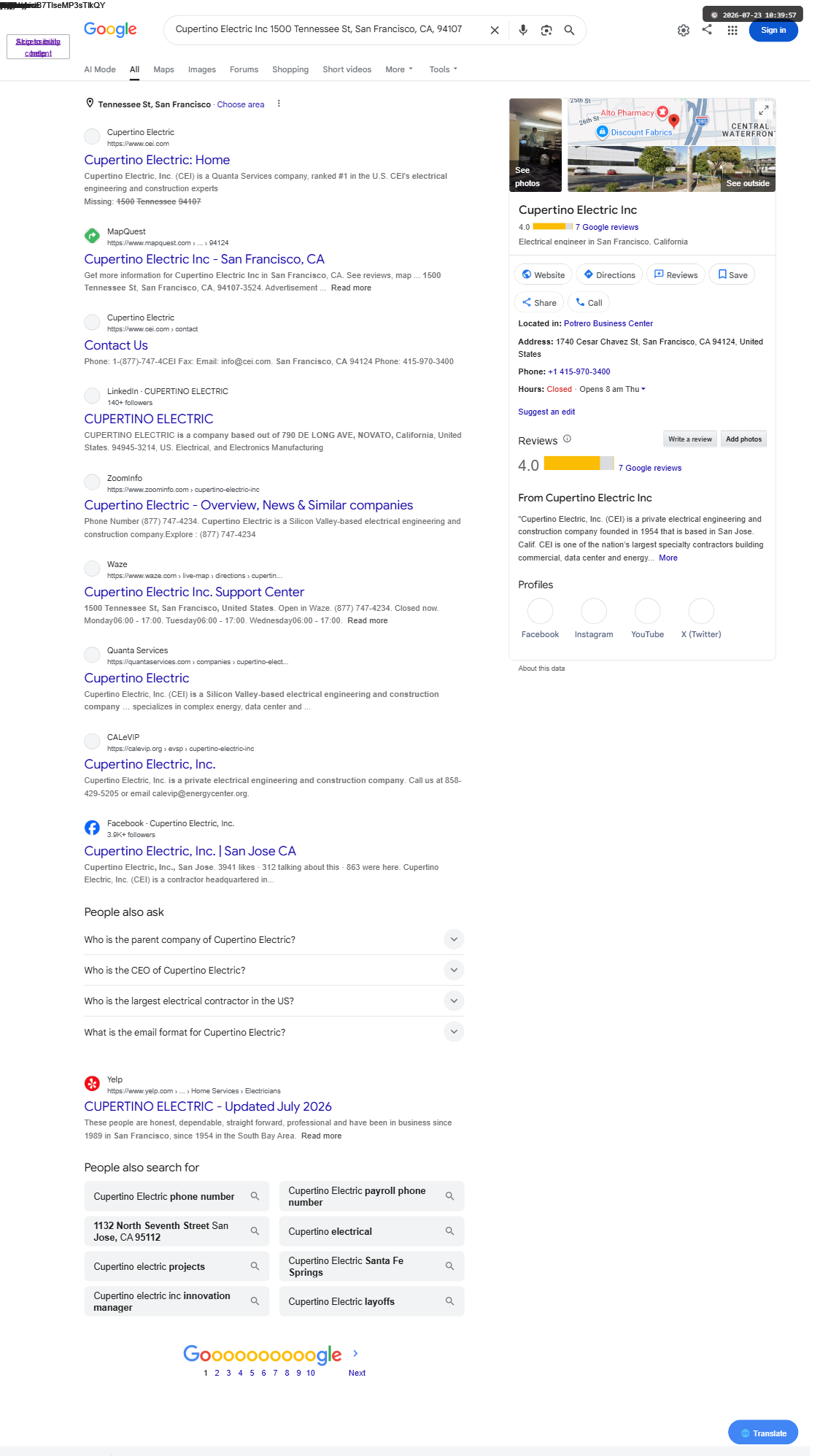This screenshot has height=1456, width=820.
Task: Go to results page 2
Action: (x=217, y=1373)
